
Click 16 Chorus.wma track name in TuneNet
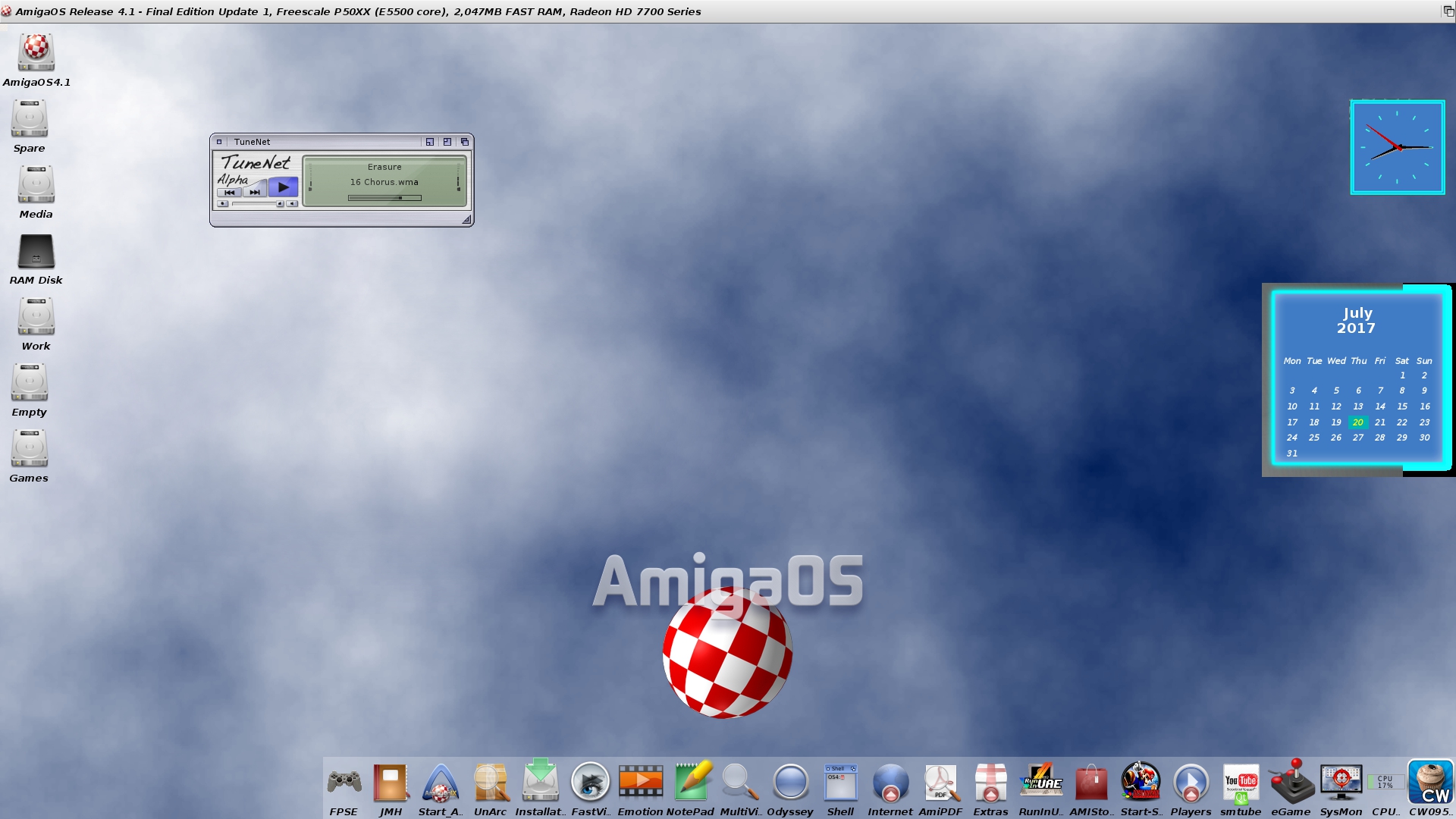(384, 182)
